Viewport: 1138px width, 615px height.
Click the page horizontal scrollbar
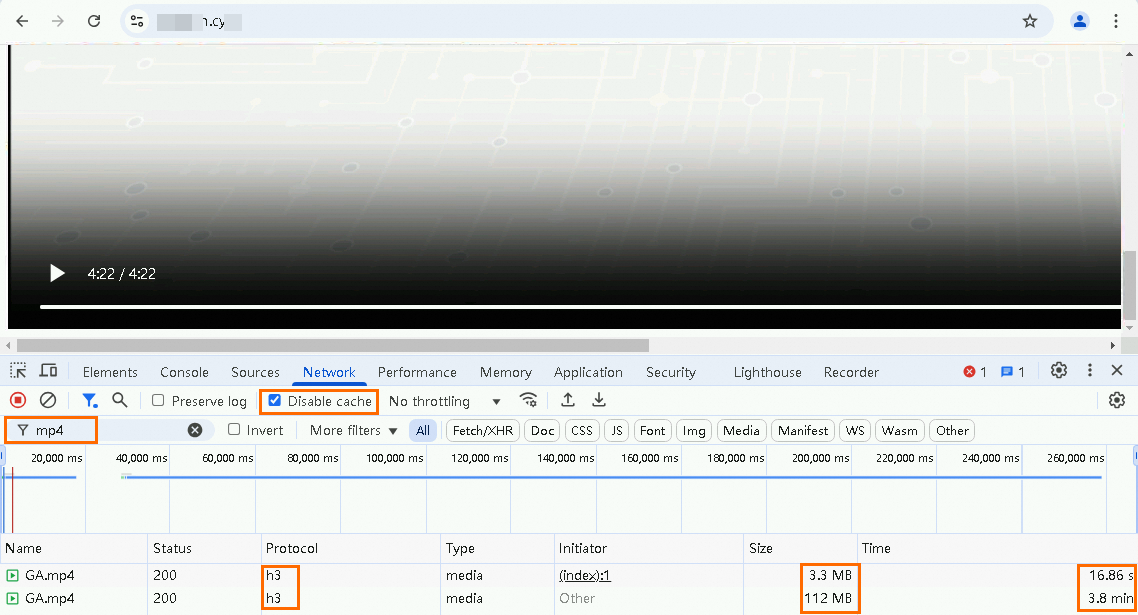332,346
